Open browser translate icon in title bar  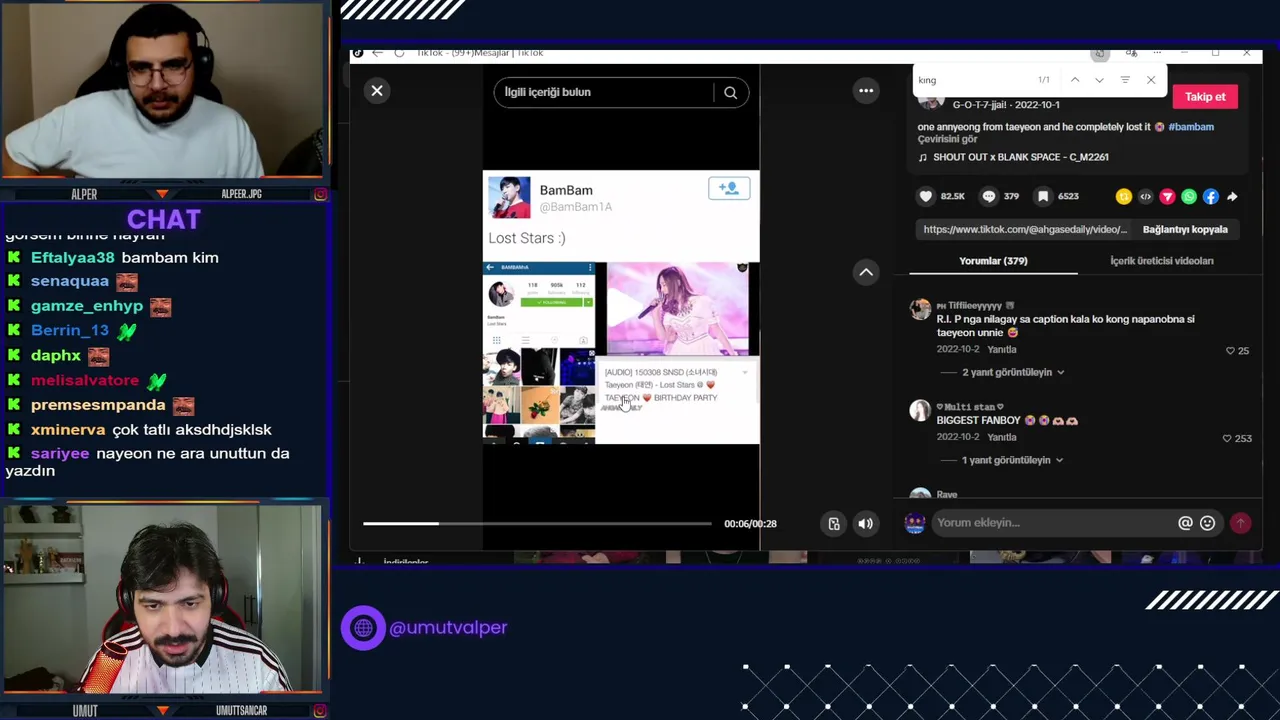point(1131,53)
